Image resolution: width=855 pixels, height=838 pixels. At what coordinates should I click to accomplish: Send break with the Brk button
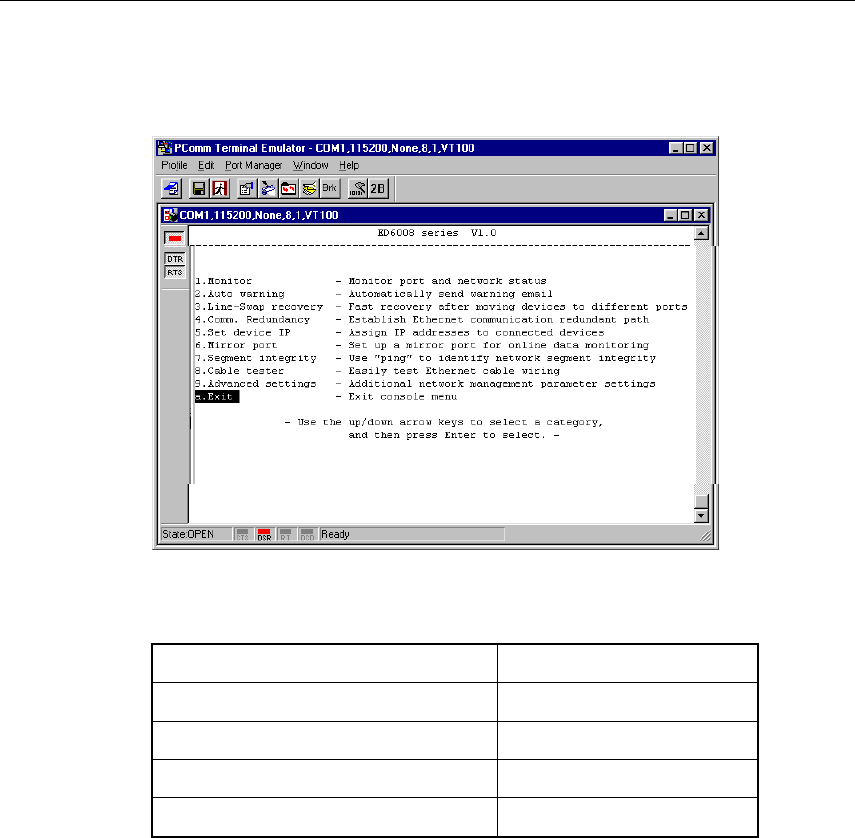pos(329,189)
